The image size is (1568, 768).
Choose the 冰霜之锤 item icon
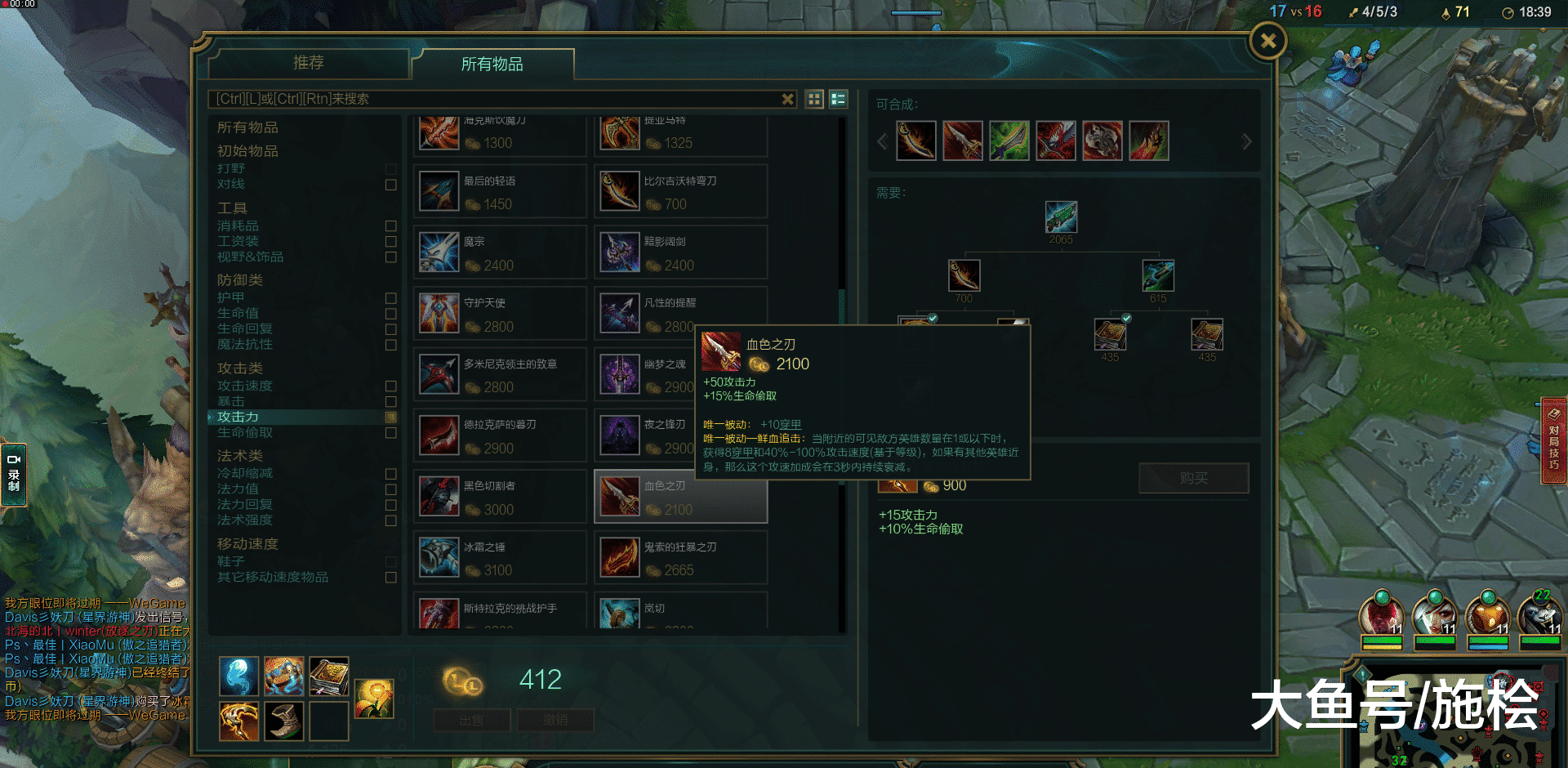(439, 558)
